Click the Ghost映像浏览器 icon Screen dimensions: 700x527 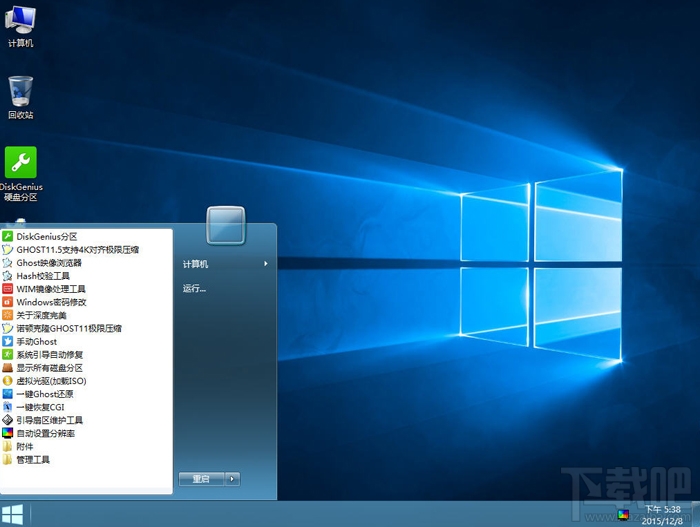pos(7,263)
